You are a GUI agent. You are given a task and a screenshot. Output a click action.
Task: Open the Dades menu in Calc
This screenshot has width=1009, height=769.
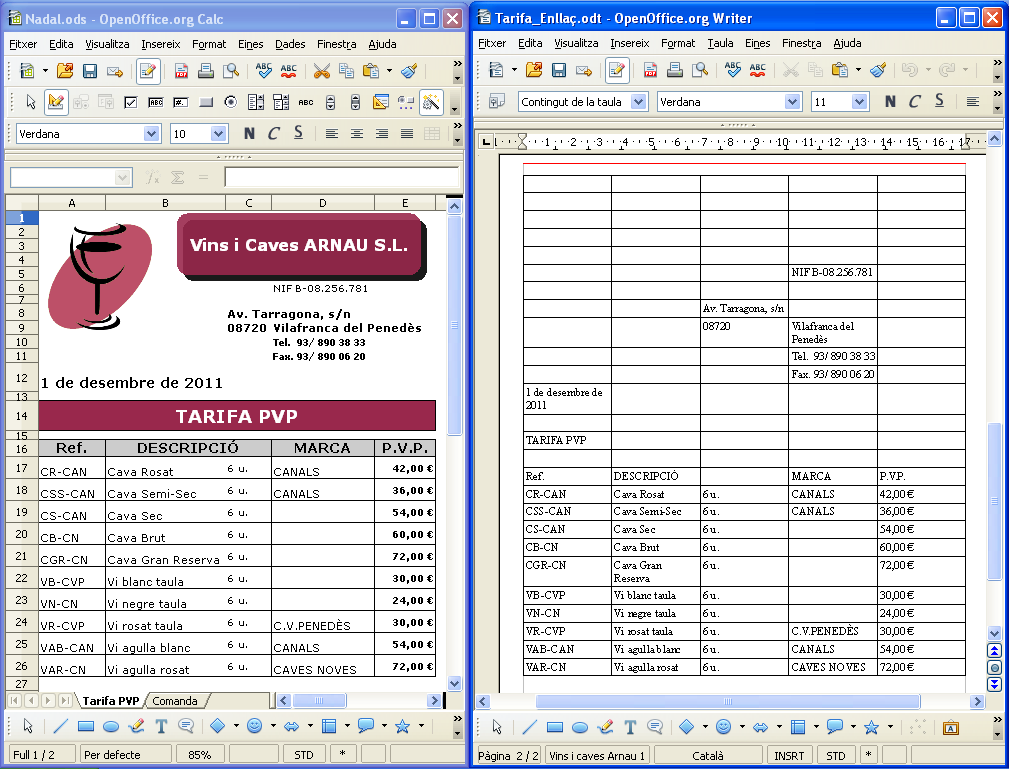click(290, 44)
